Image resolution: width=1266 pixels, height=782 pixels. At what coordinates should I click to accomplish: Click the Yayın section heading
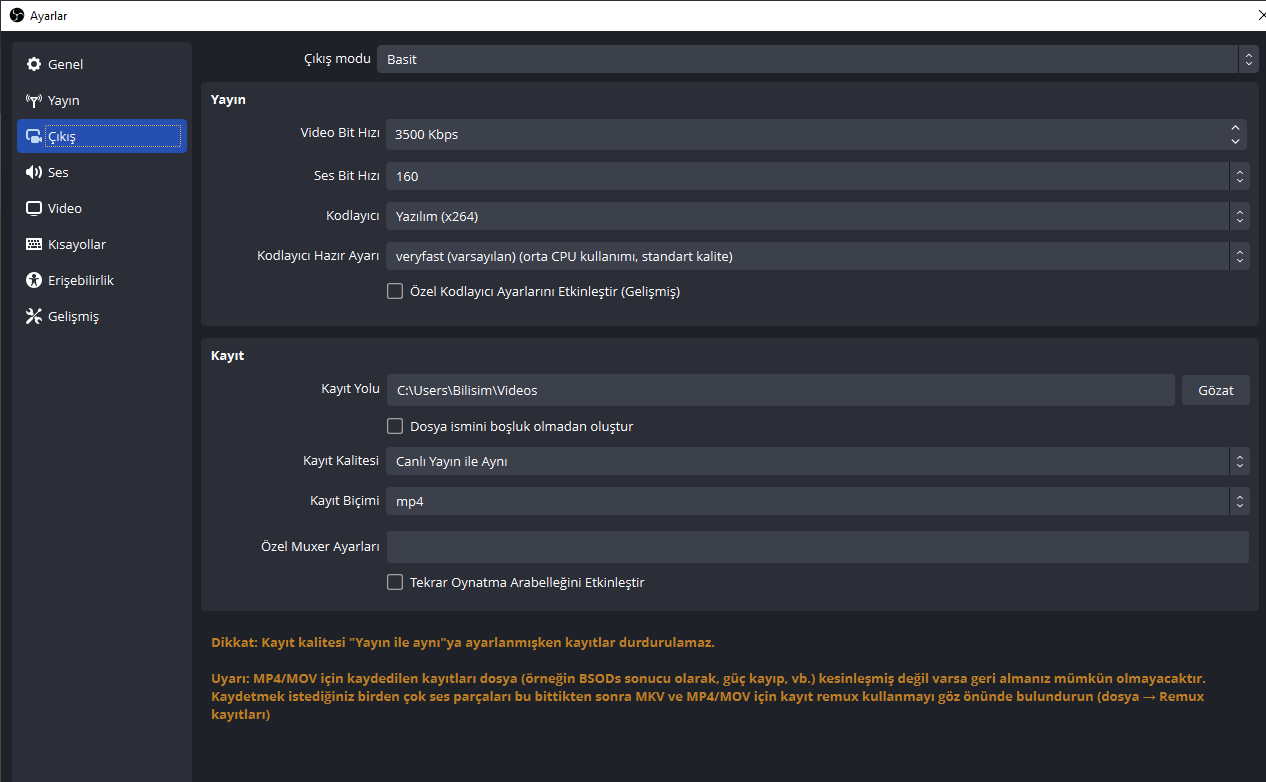click(228, 99)
